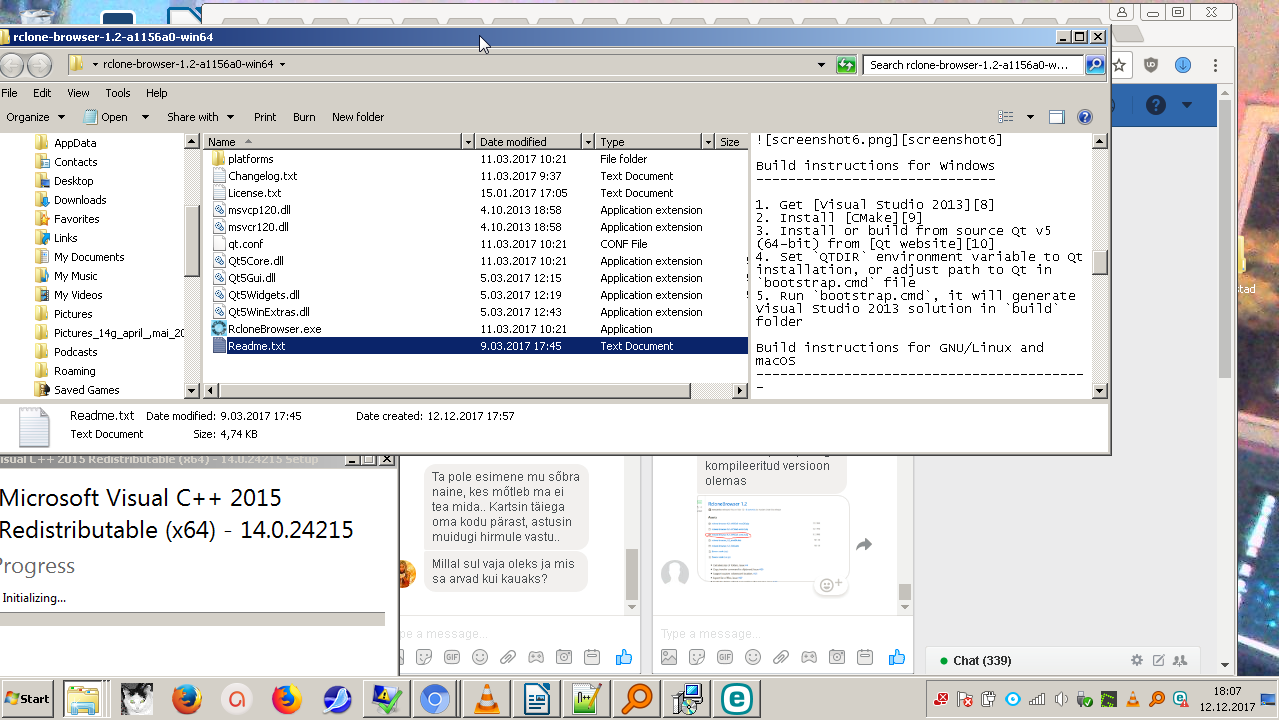
Task: Open the browser three-dot menu
Action: click(1215, 65)
